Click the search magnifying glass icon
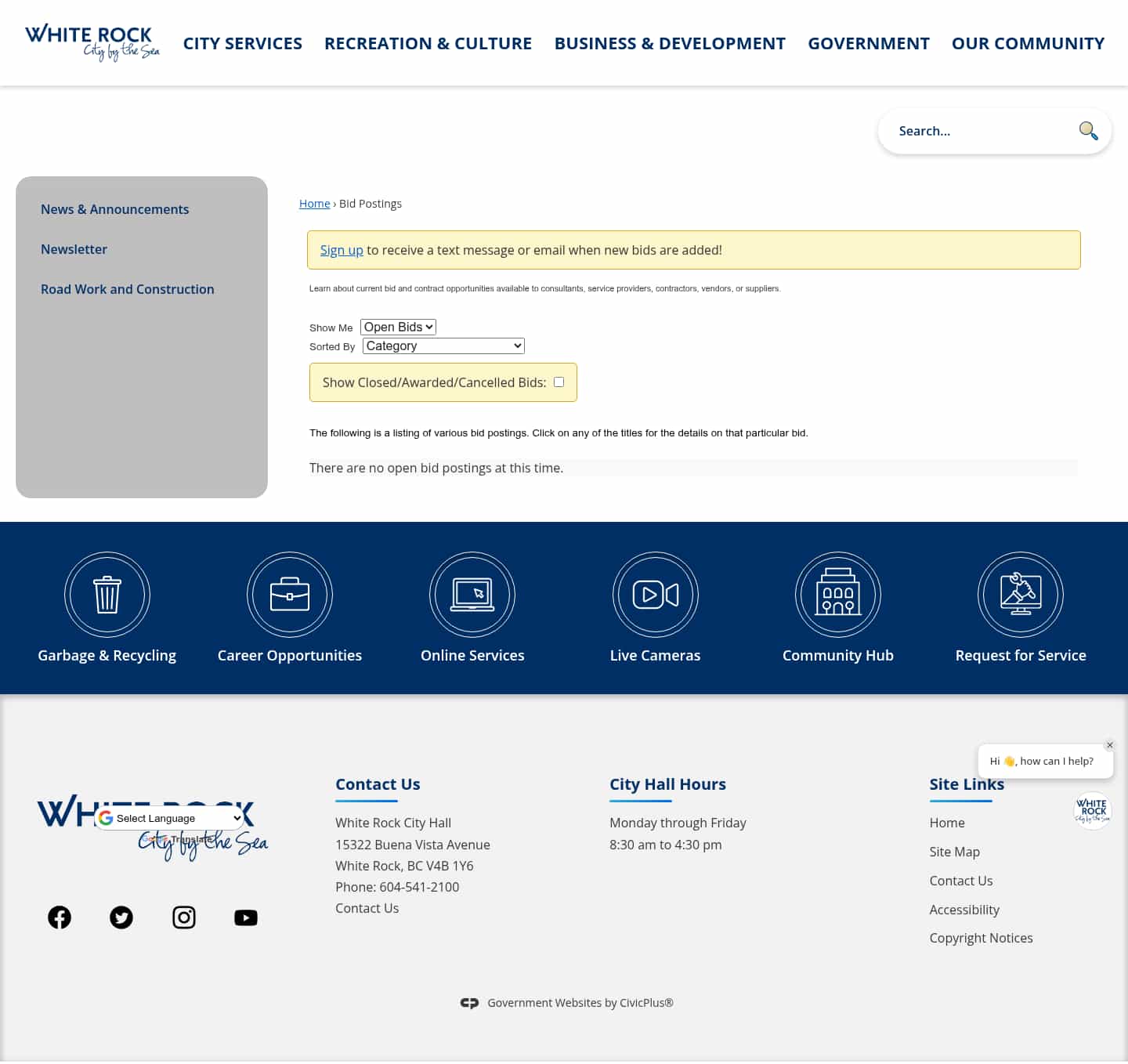 click(x=1089, y=130)
